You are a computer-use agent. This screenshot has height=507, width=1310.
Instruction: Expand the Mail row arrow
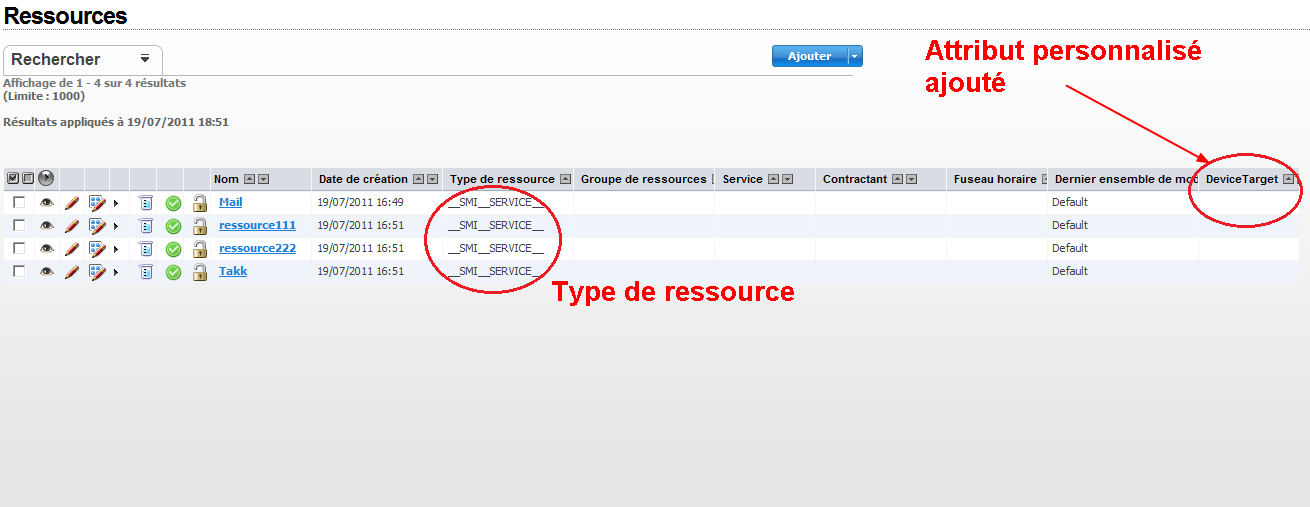tap(116, 203)
